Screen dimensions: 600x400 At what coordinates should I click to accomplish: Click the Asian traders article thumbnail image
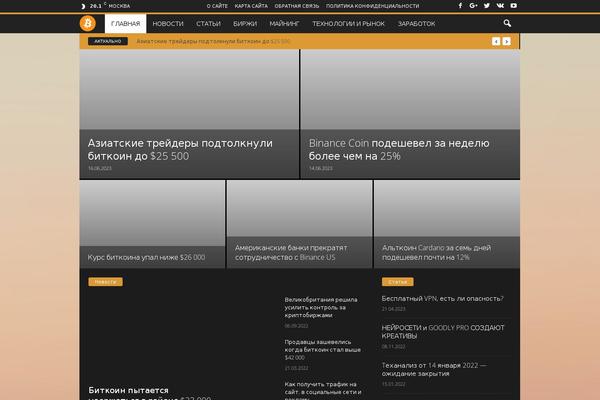189,90
